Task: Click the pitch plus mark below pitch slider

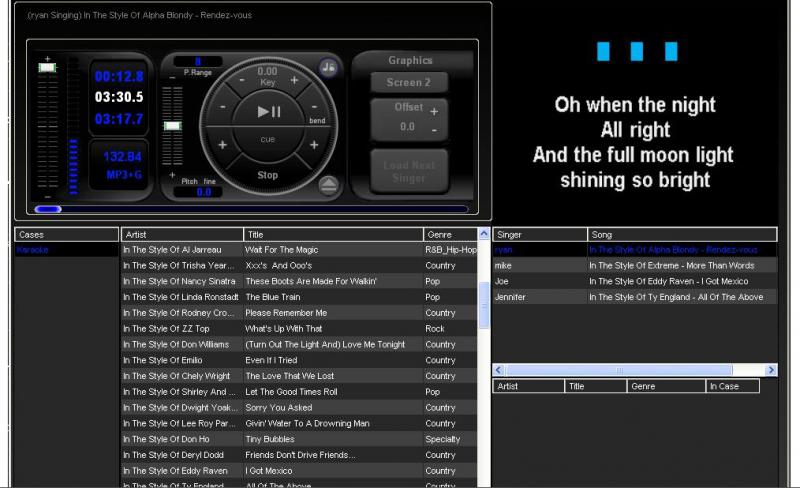Action: (x=172, y=175)
